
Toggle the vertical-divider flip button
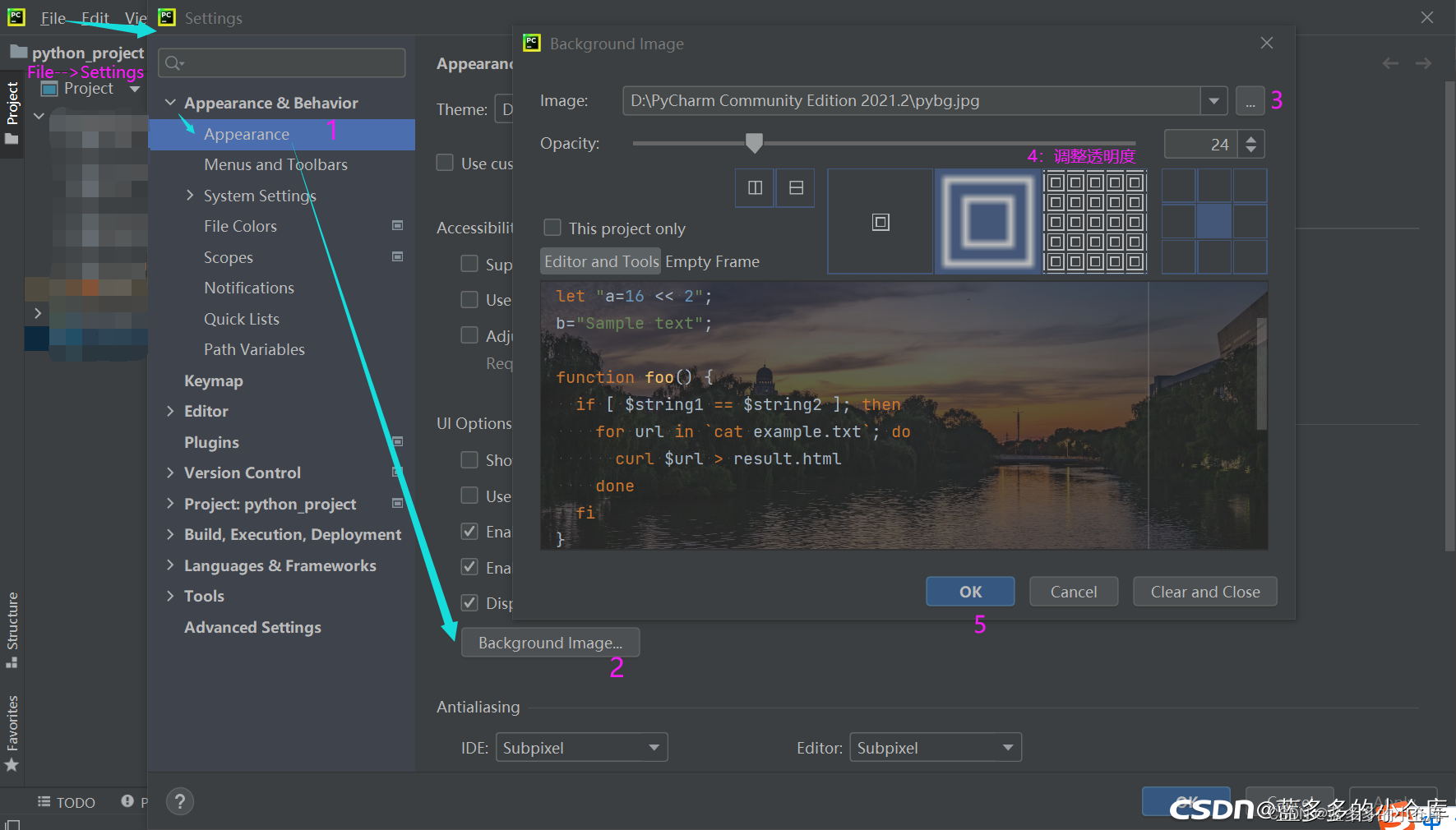(x=755, y=188)
